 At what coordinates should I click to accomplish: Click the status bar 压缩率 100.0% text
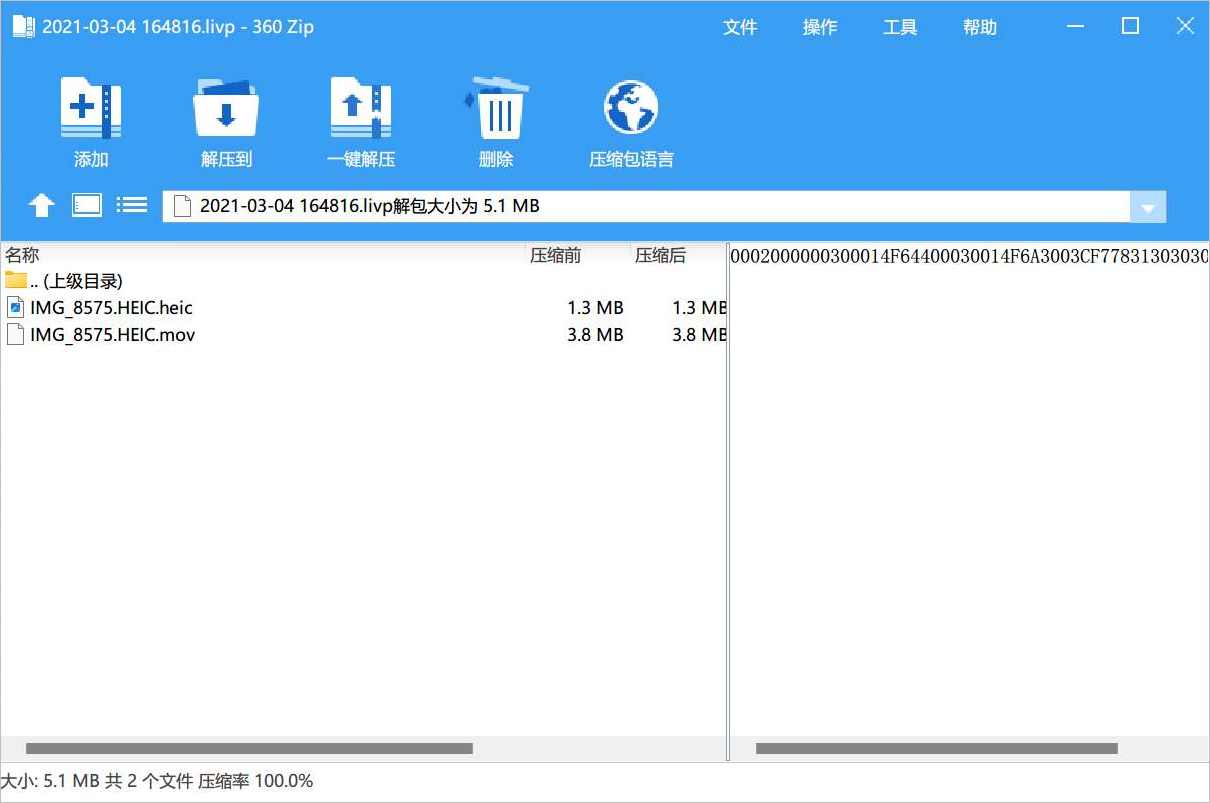click(x=255, y=780)
